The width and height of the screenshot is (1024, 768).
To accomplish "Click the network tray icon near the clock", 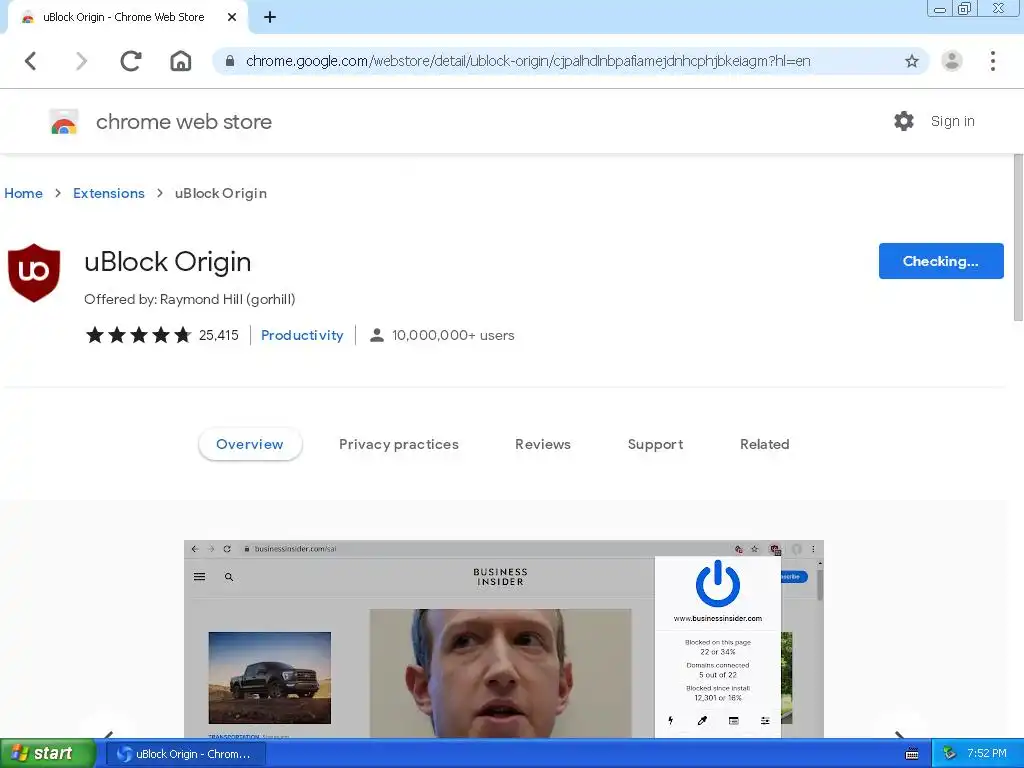I will [950, 754].
